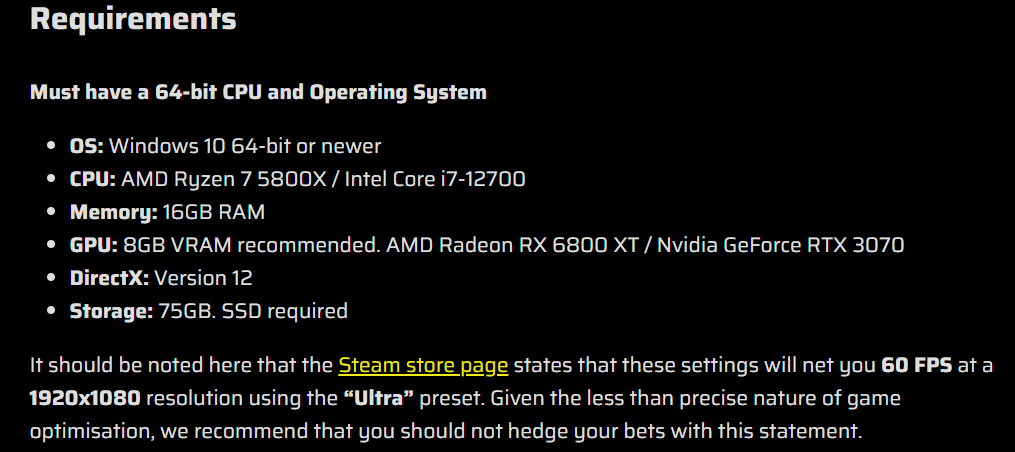This screenshot has width=1015, height=452.
Task: Click the 16GB RAM text
Action: pyautogui.click(x=214, y=212)
